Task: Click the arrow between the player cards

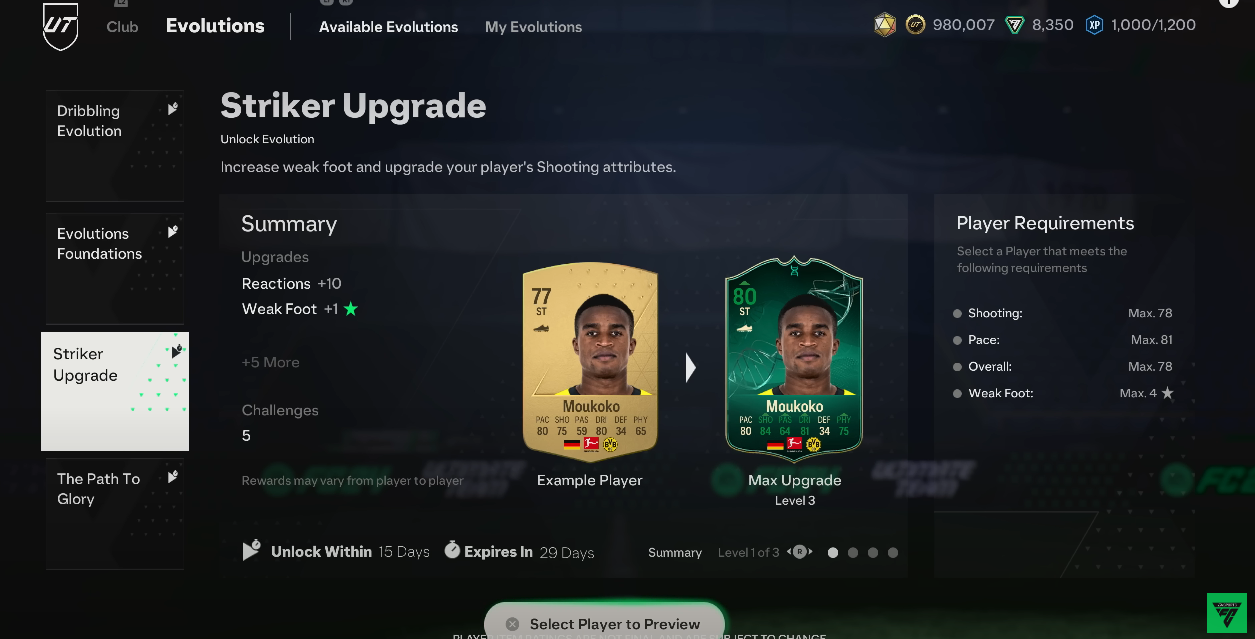Action: pyautogui.click(x=690, y=368)
